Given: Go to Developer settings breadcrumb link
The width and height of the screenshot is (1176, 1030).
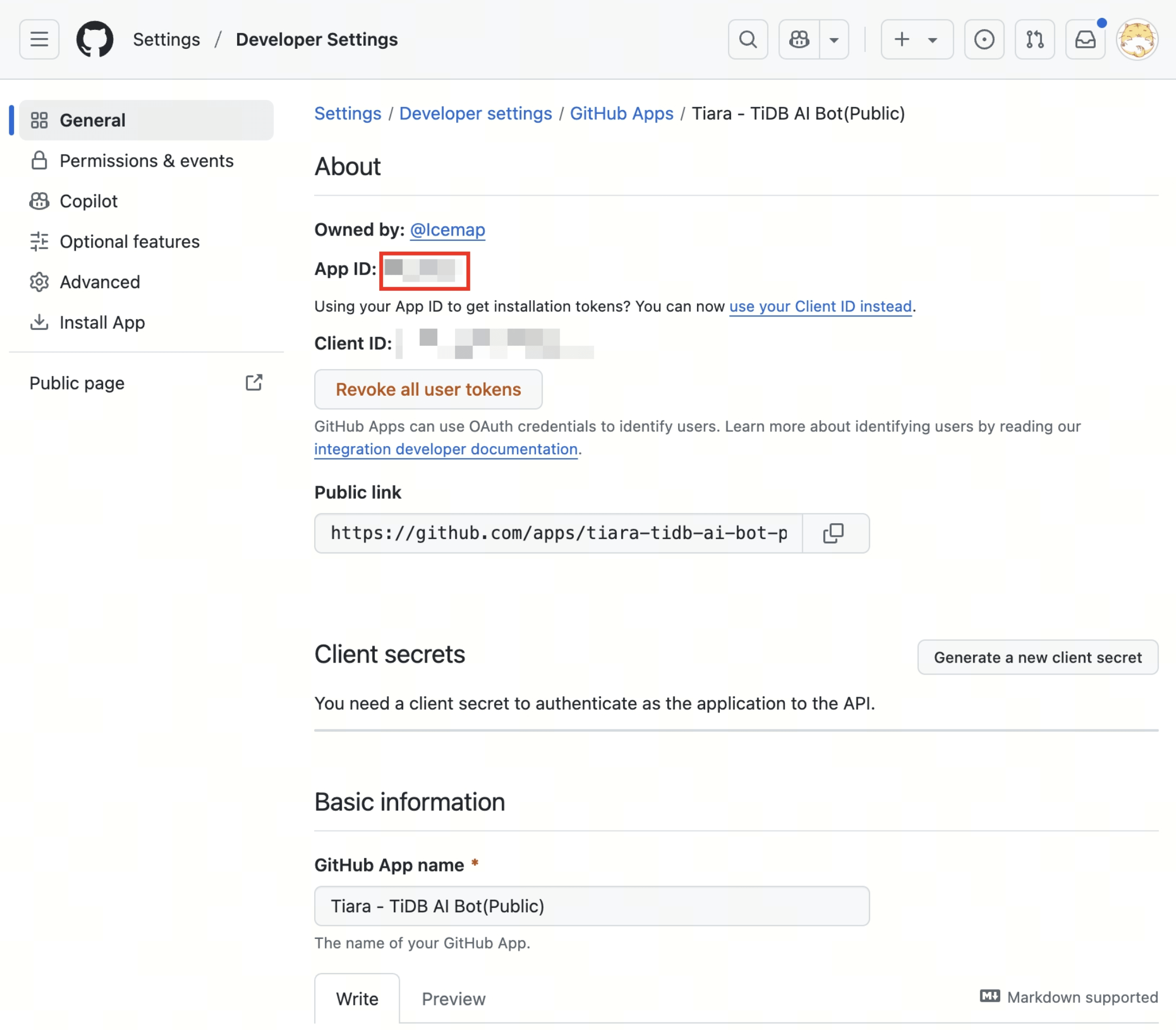Looking at the screenshot, I should [x=476, y=113].
